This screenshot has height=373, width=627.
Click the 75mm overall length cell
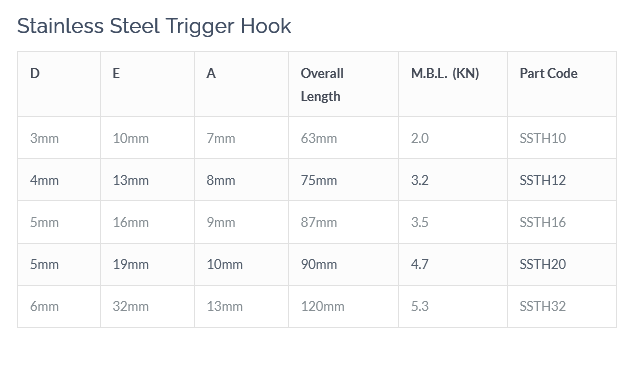[343, 180]
